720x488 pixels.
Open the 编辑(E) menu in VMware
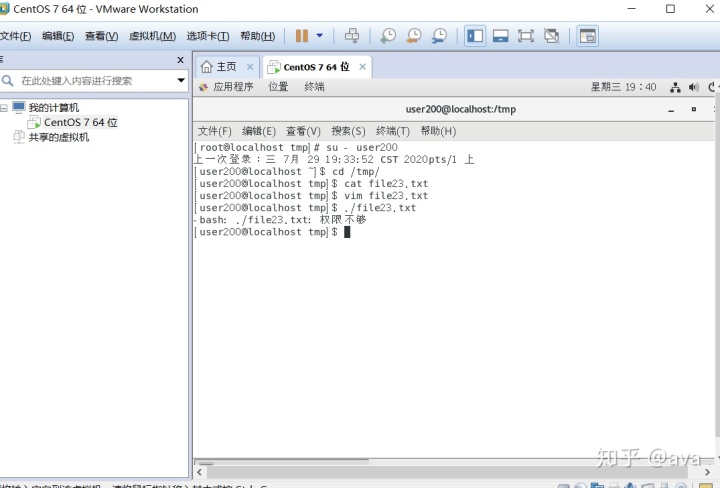[x=58, y=36]
